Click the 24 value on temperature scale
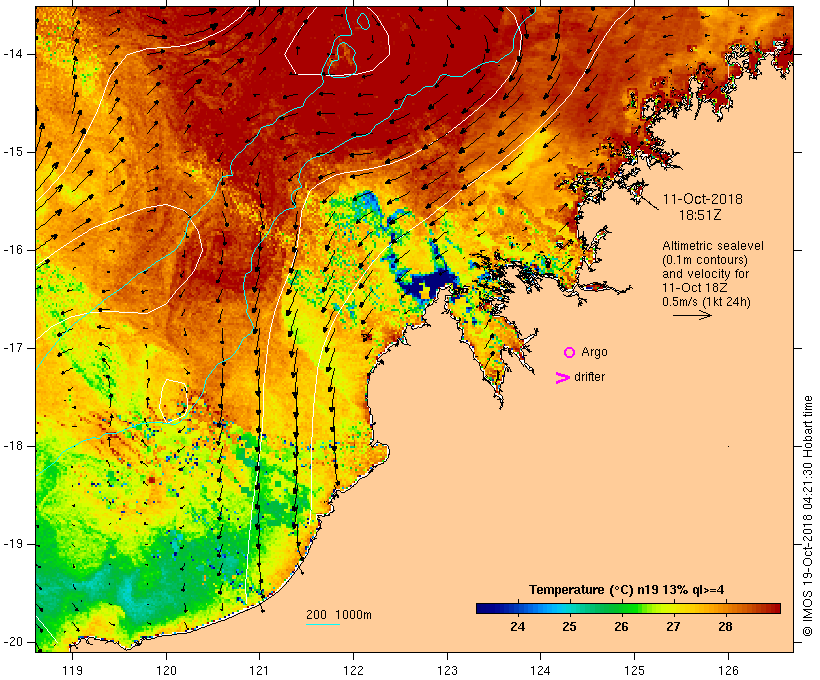820x680 pixels. (517, 627)
